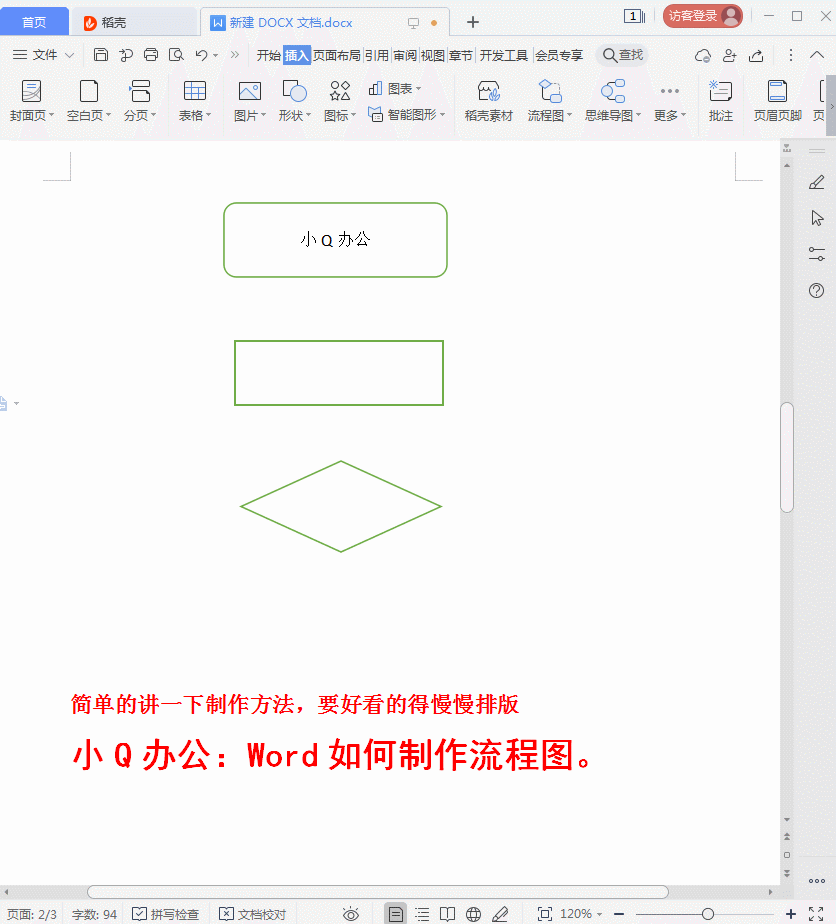Insert a cover page (封面页)
The height and width of the screenshot is (924, 836).
click(31, 101)
